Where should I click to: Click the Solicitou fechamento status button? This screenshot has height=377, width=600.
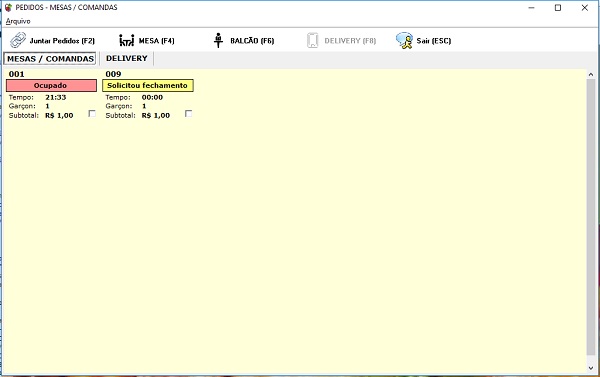148,85
